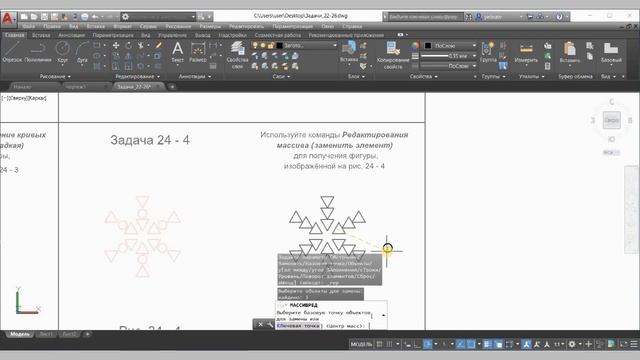Viewport: 640px width, 360px height.
Task: Click the Размер dimension tool
Action: click(x=198, y=52)
